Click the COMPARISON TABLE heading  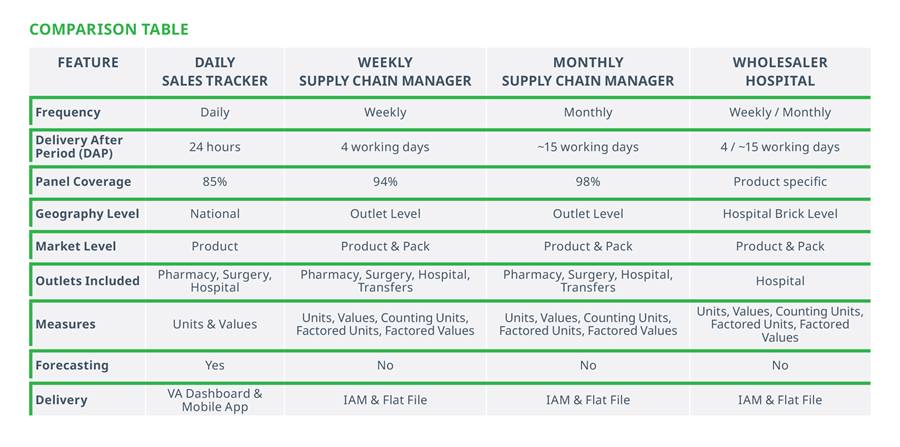click(108, 29)
